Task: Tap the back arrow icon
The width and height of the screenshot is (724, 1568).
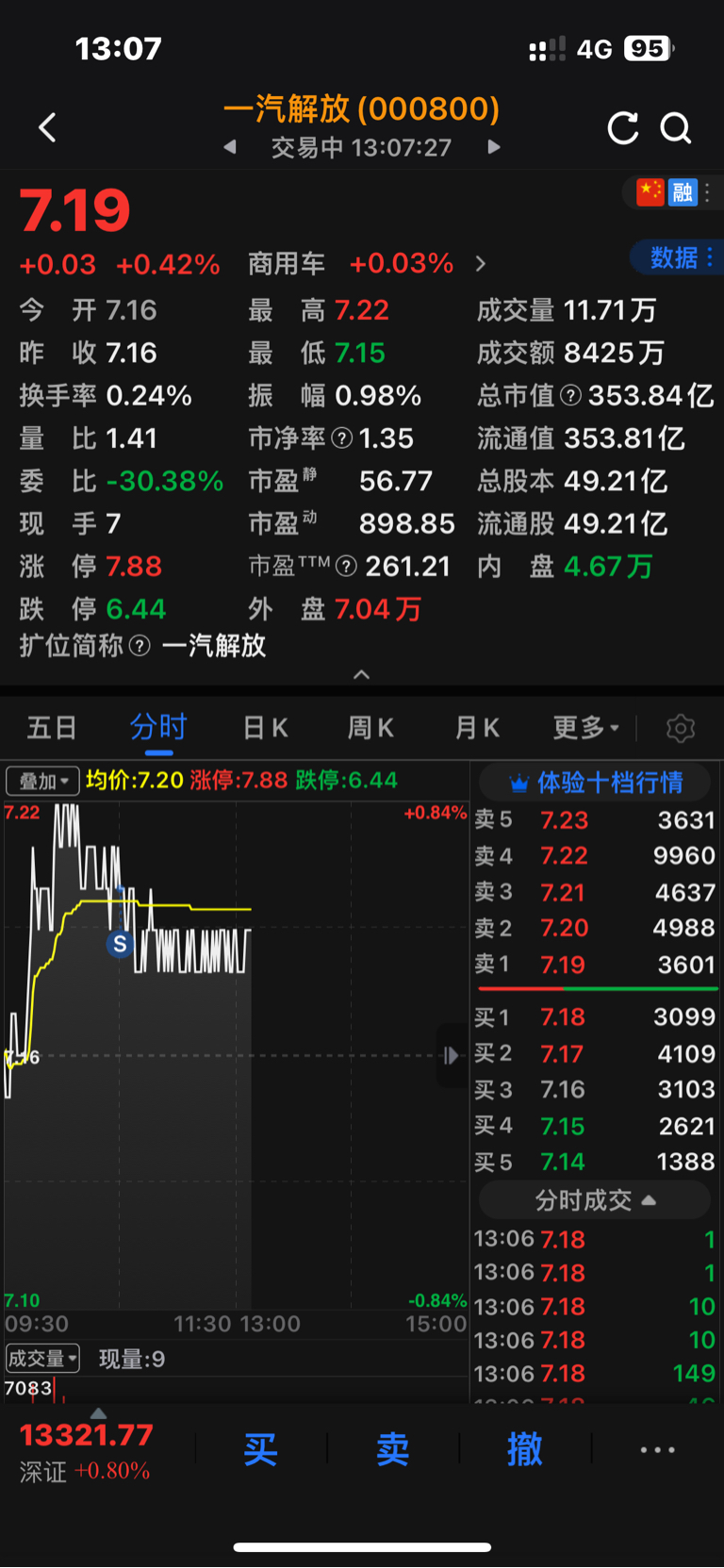Action: point(47,127)
